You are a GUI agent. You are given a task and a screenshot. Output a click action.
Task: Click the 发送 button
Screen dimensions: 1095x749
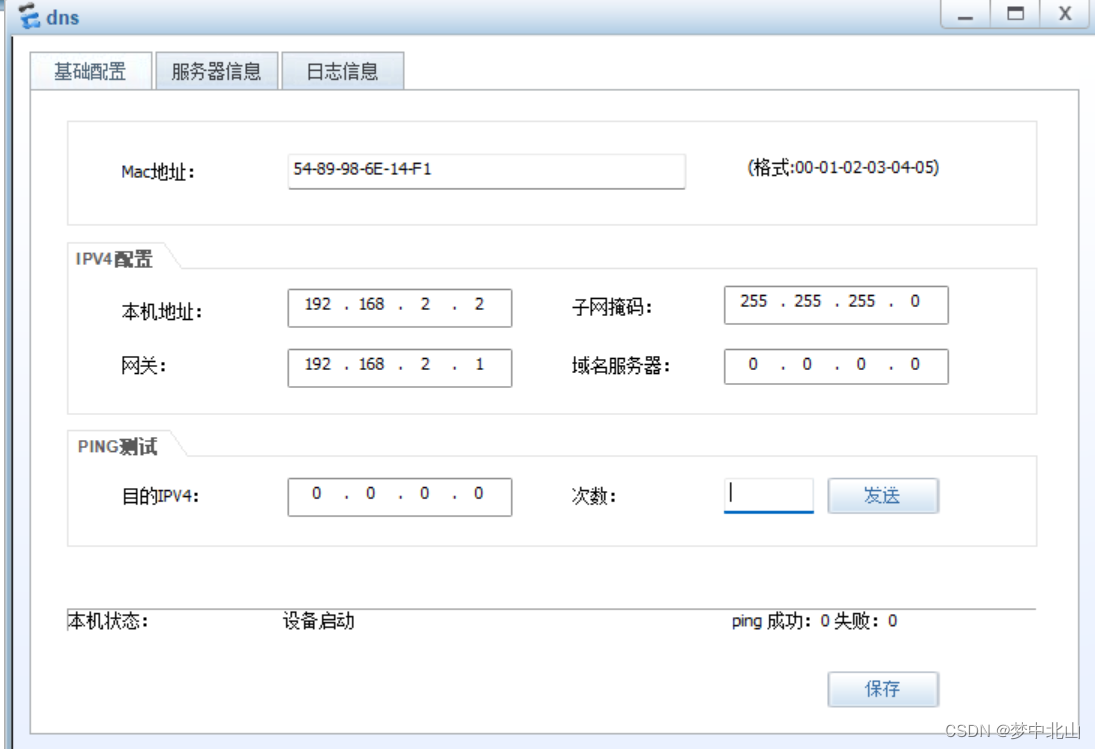click(x=883, y=496)
